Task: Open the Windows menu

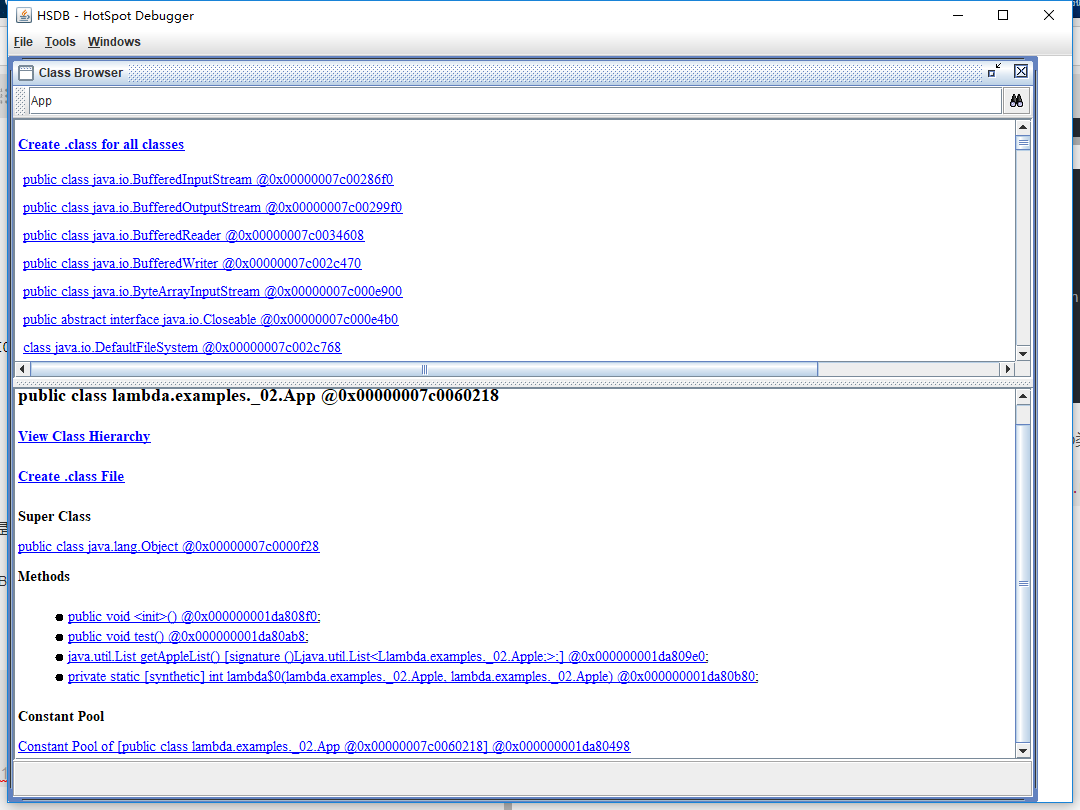Action: click(x=114, y=42)
